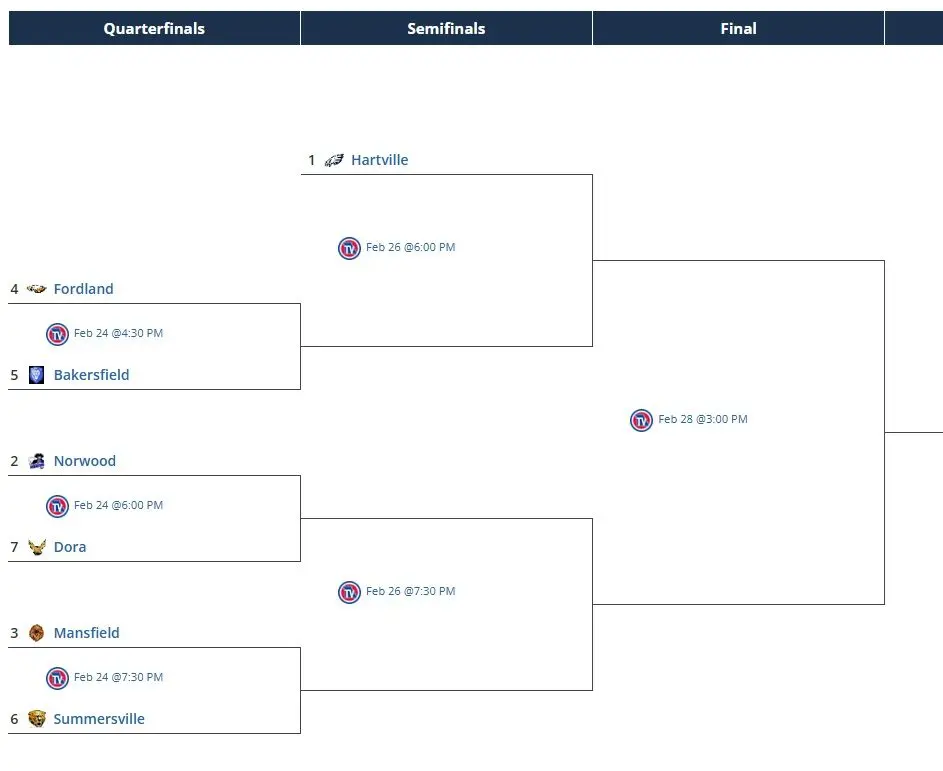Open the Hartville team link
This screenshot has width=943, height=771.
click(x=379, y=159)
